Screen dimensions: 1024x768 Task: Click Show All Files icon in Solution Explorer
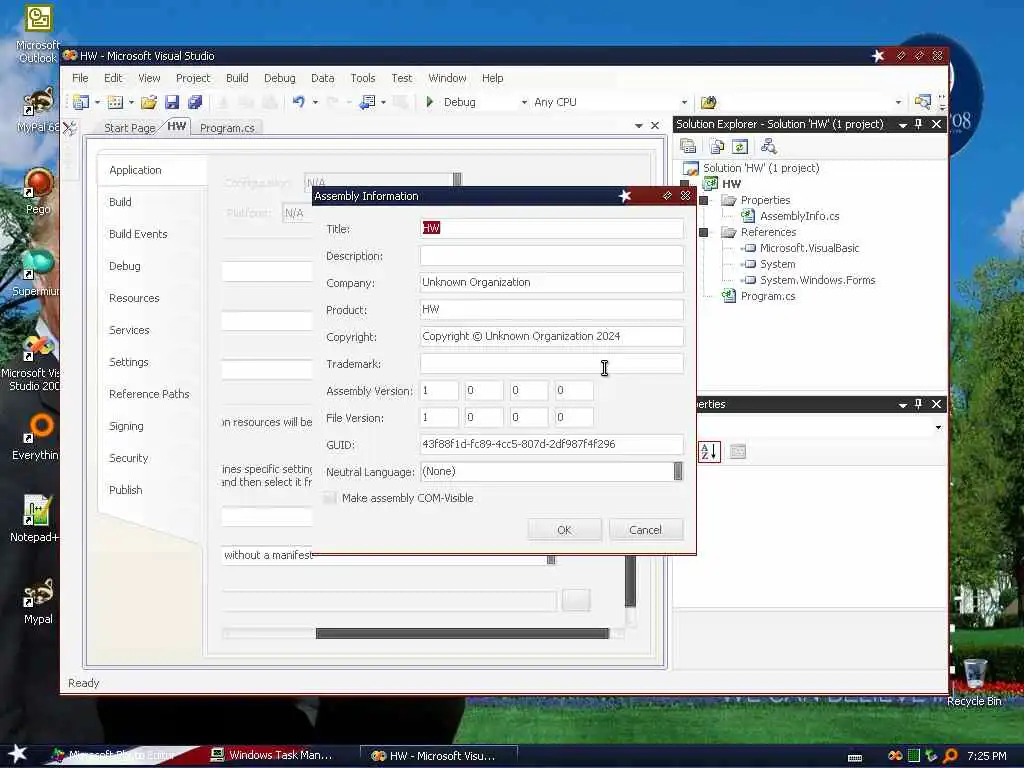pyautogui.click(x=717, y=146)
